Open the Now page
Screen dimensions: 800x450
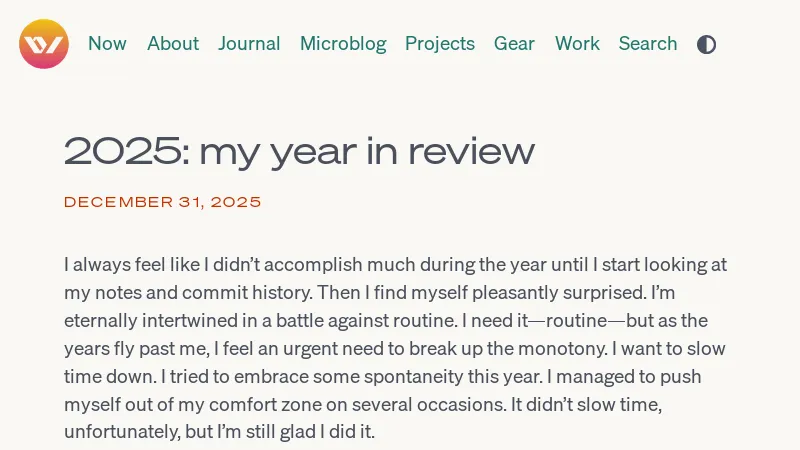coord(107,44)
